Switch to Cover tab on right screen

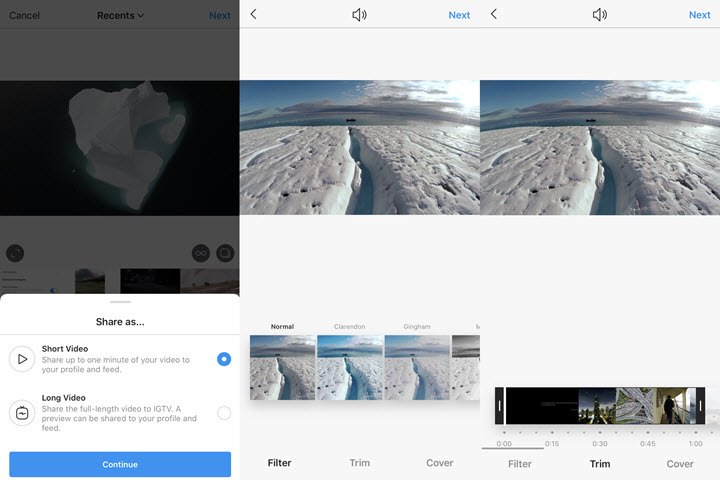point(680,464)
